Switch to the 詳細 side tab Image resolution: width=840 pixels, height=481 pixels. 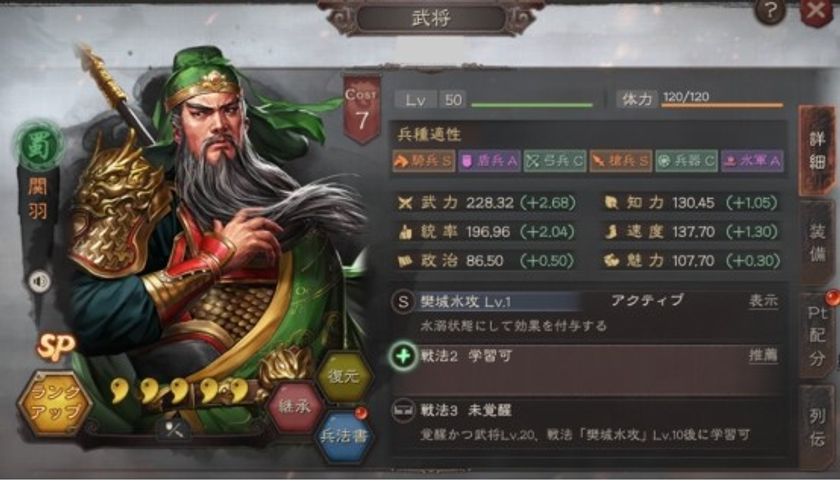coord(816,151)
